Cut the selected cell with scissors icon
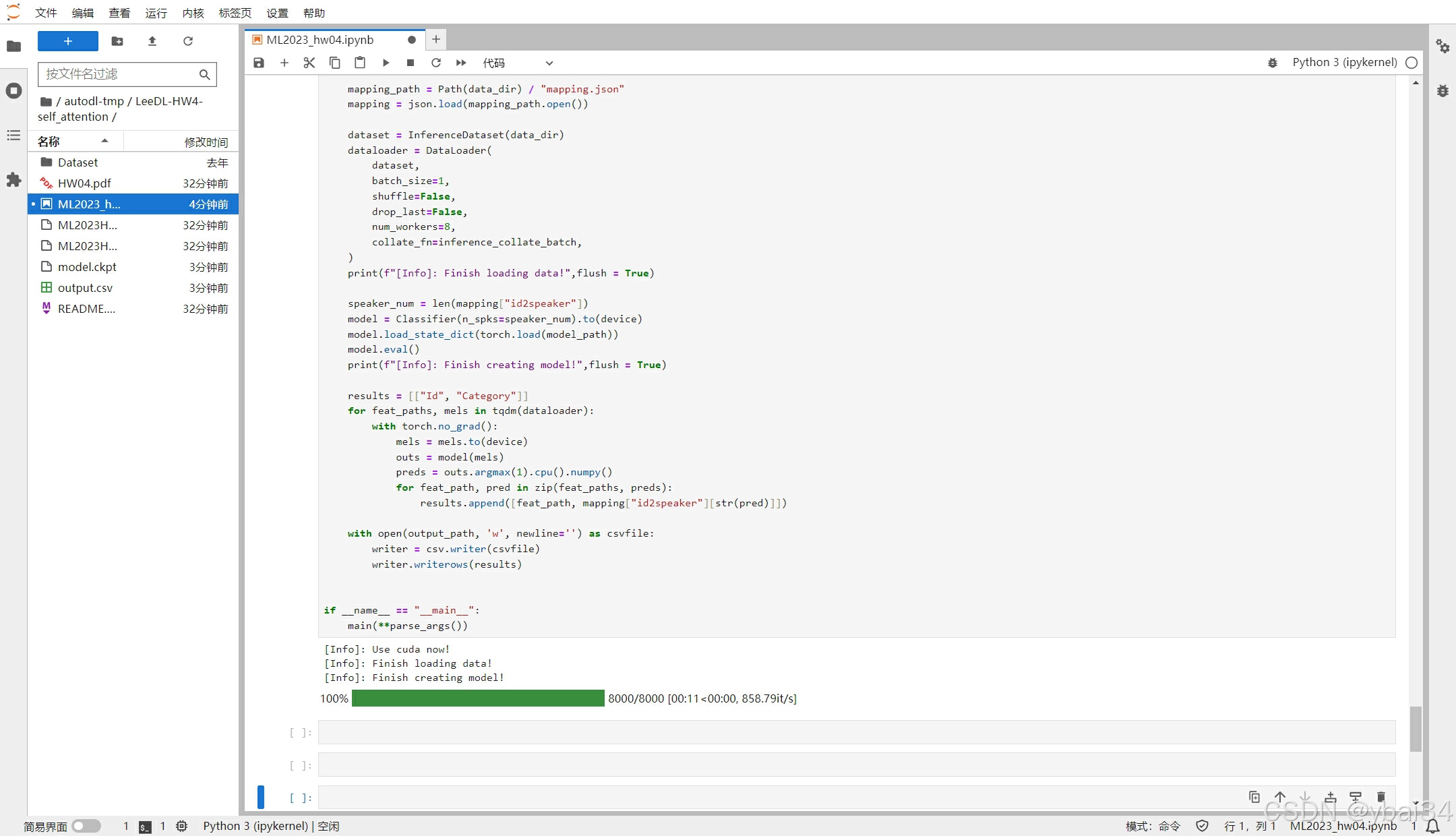 tap(309, 63)
